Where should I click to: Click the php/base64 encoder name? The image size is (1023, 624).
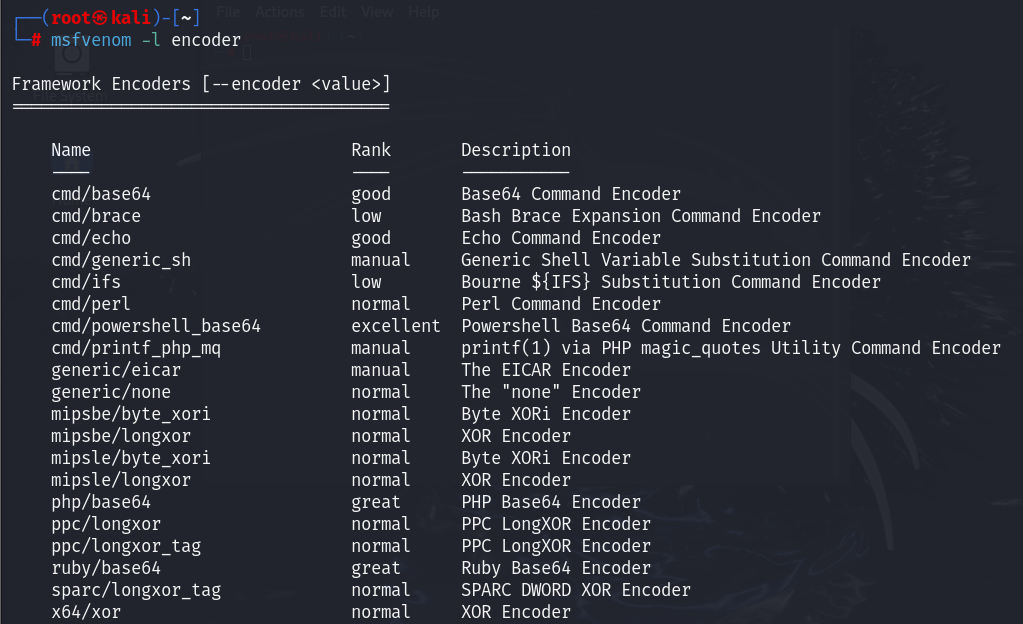point(101,502)
